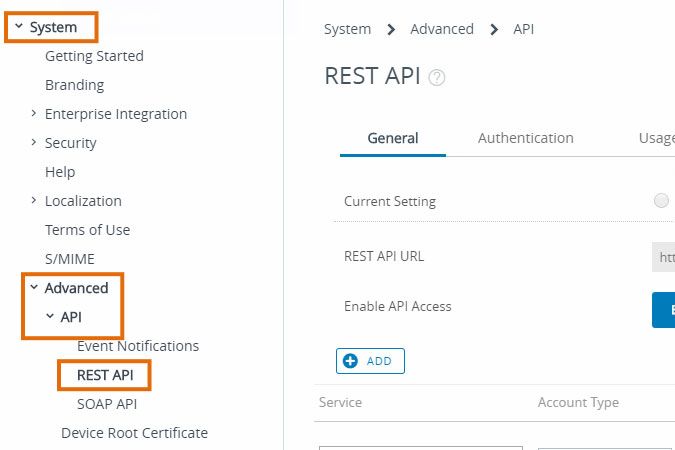The width and height of the screenshot is (675, 450).
Task: Click the plus icon on ADD button
Action: [x=351, y=361]
